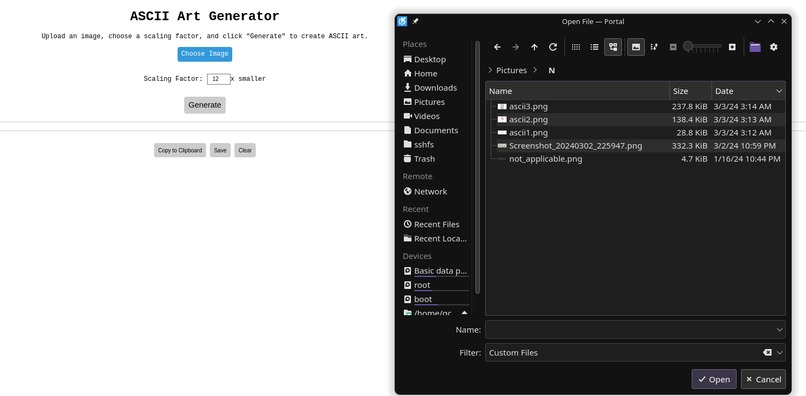806x396 pixels.
Task: Select the detailed tree view mode
Action: point(613,47)
